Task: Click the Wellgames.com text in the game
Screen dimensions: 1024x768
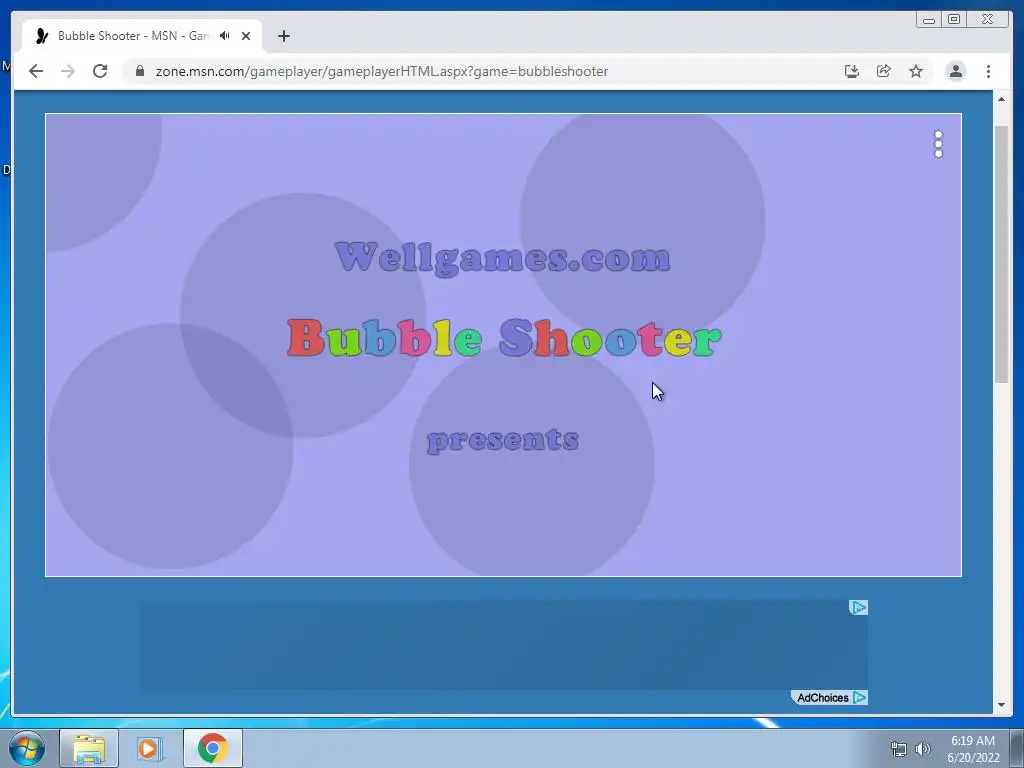Action: coord(502,257)
